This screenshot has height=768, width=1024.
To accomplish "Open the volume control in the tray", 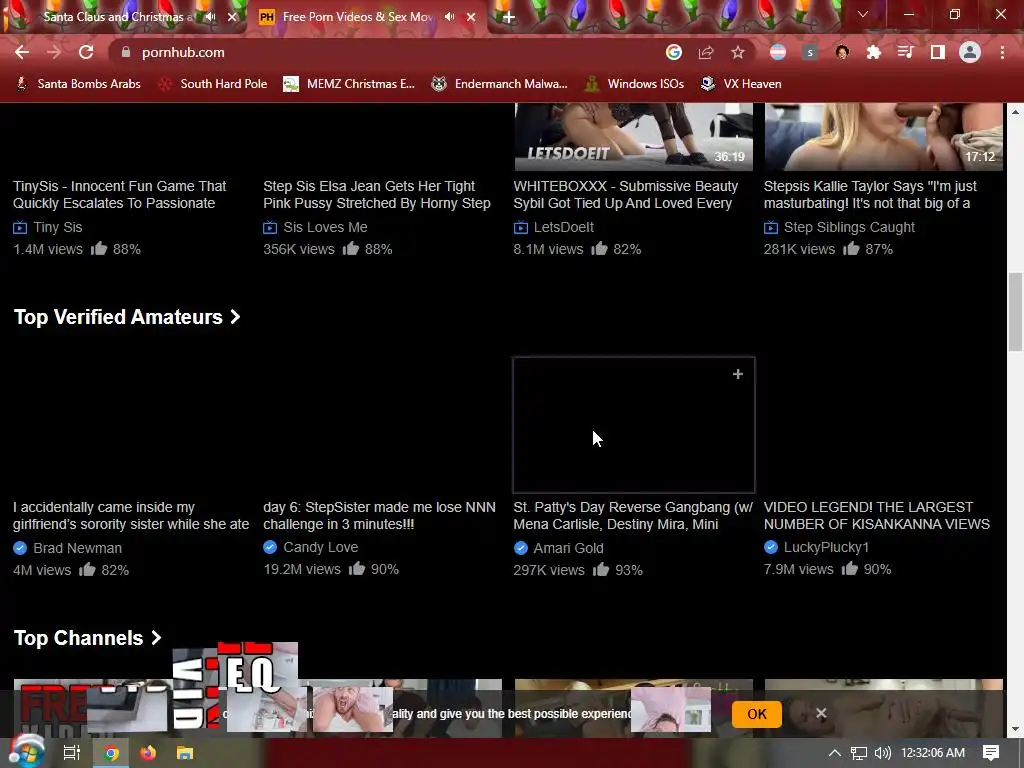I will click(882, 753).
